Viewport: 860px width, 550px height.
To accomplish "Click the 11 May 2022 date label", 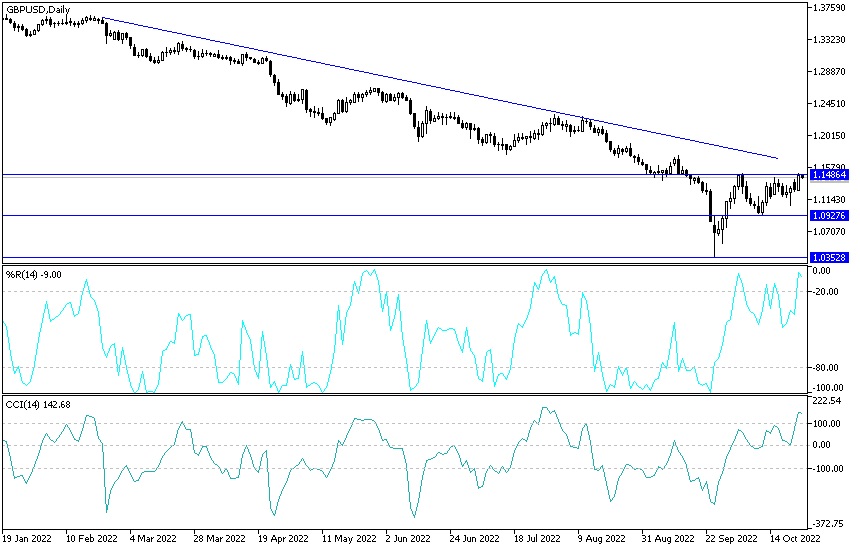I will click(x=349, y=538).
